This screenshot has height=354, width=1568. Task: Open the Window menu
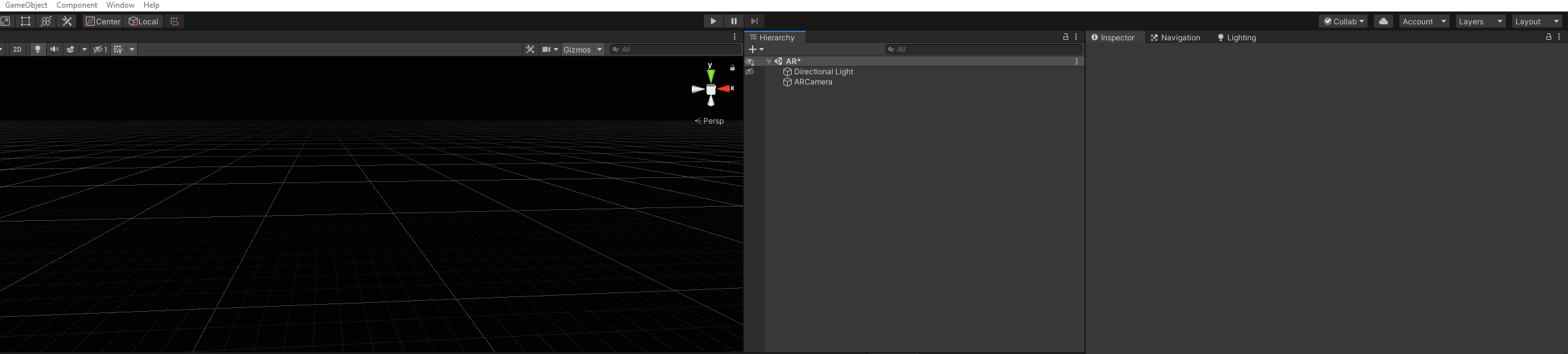pyautogui.click(x=120, y=5)
